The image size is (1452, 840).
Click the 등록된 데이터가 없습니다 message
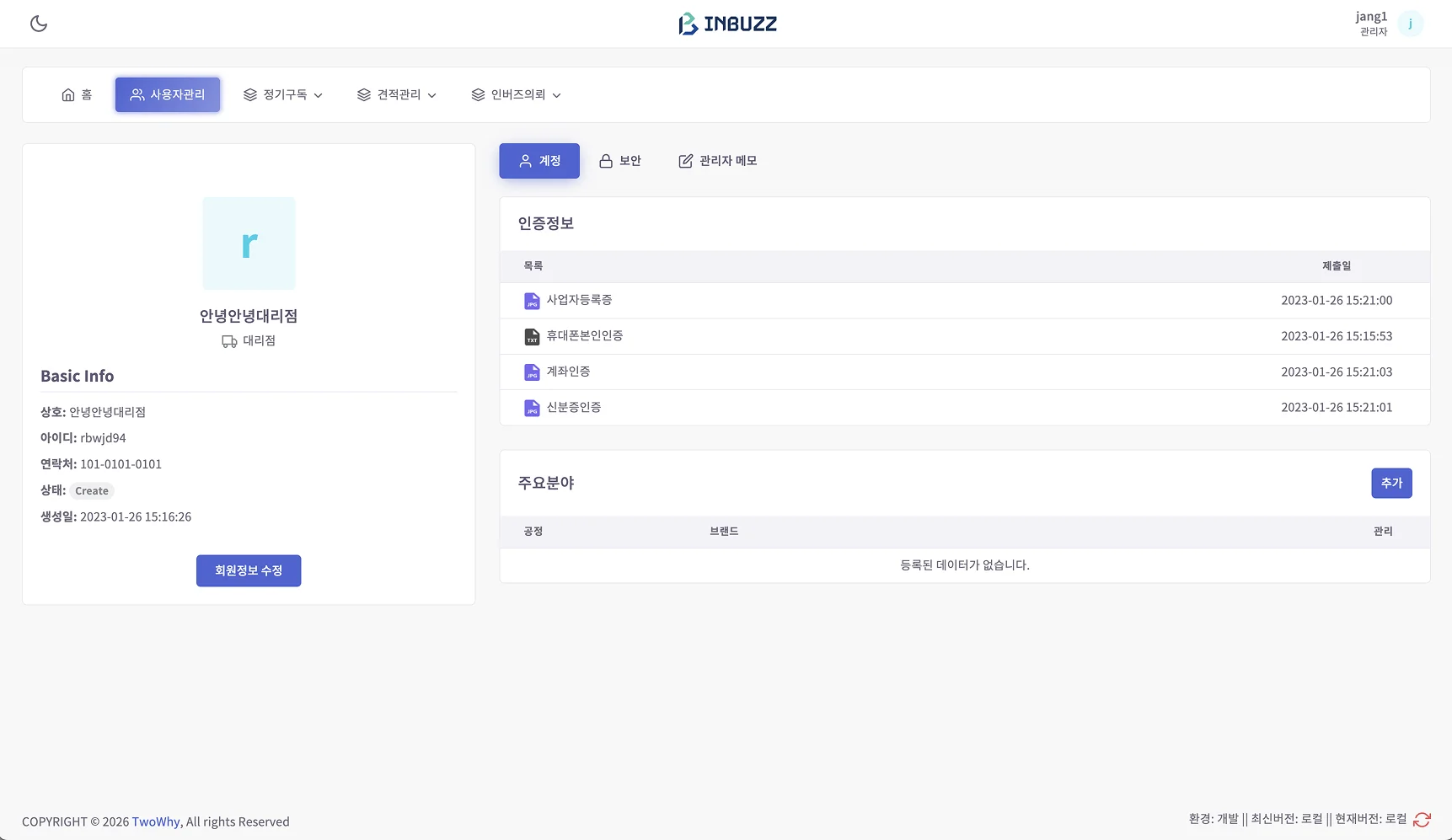coord(965,565)
